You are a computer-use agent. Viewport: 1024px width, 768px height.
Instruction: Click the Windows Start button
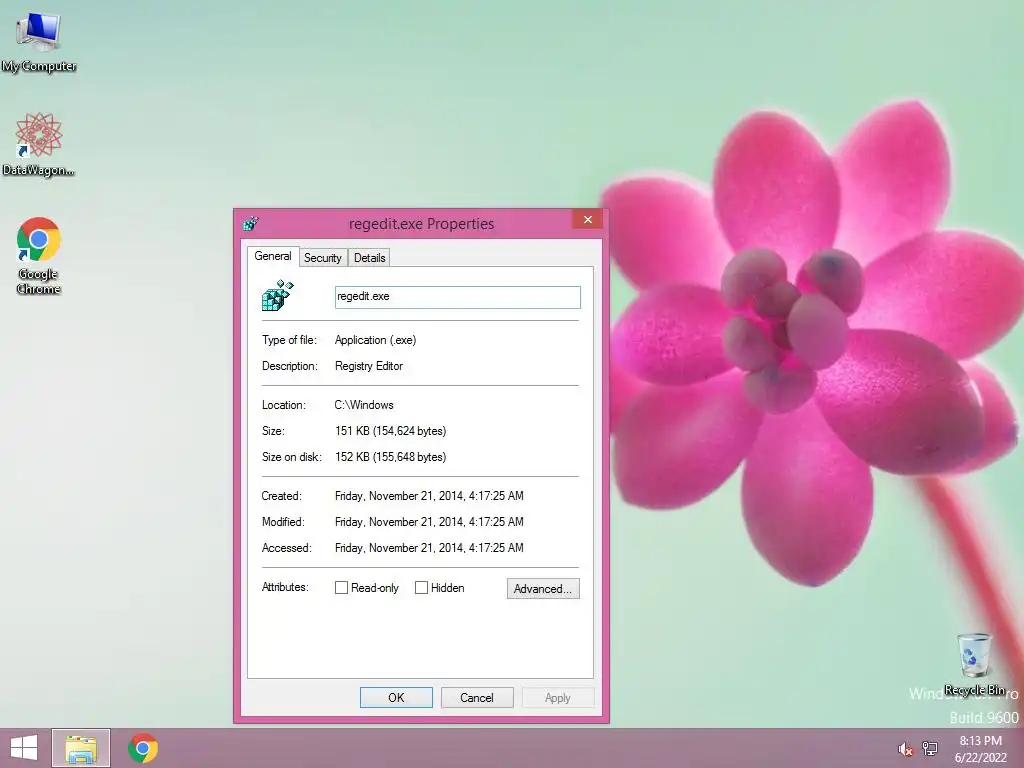click(x=24, y=748)
